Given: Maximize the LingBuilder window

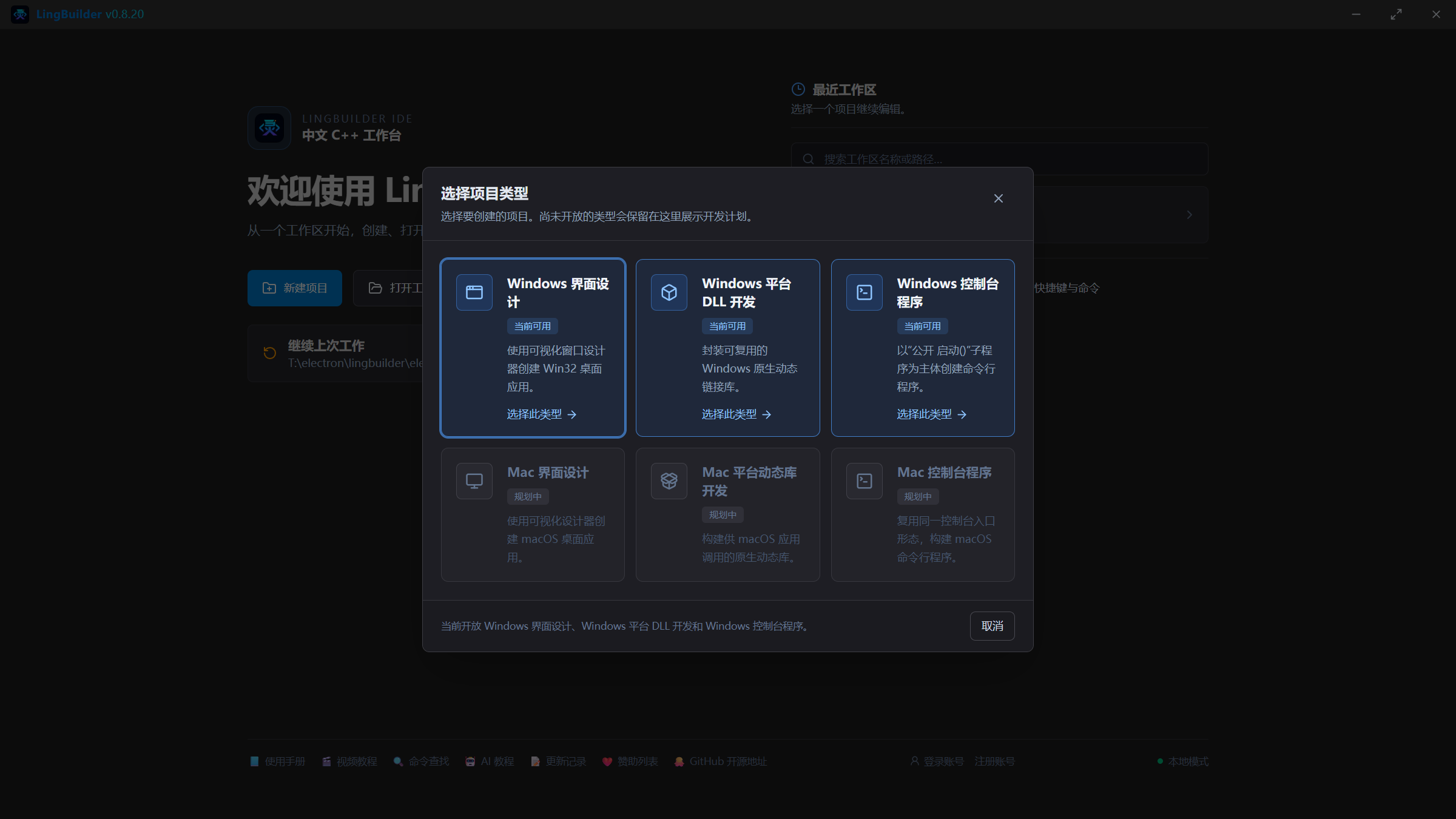Looking at the screenshot, I should 1396,14.
